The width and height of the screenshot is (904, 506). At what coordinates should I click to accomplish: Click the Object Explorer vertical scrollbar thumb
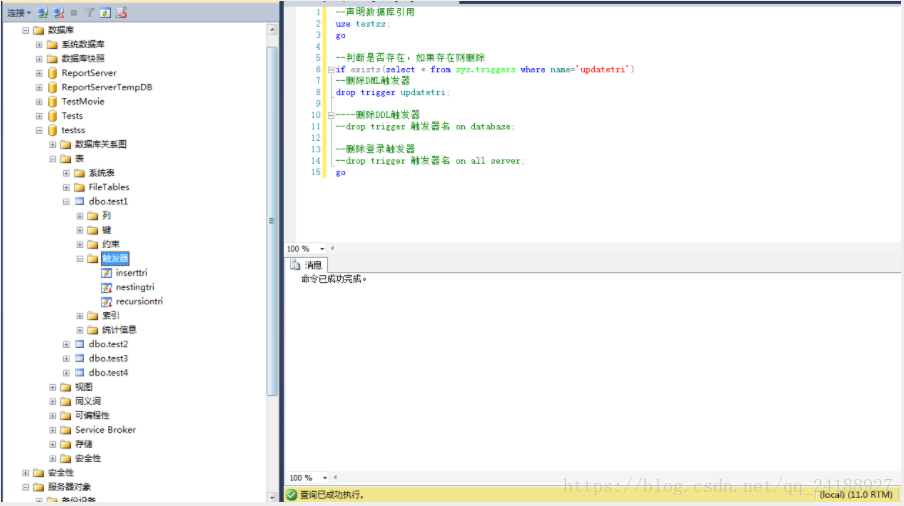pyautogui.click(x=272, y=221)
